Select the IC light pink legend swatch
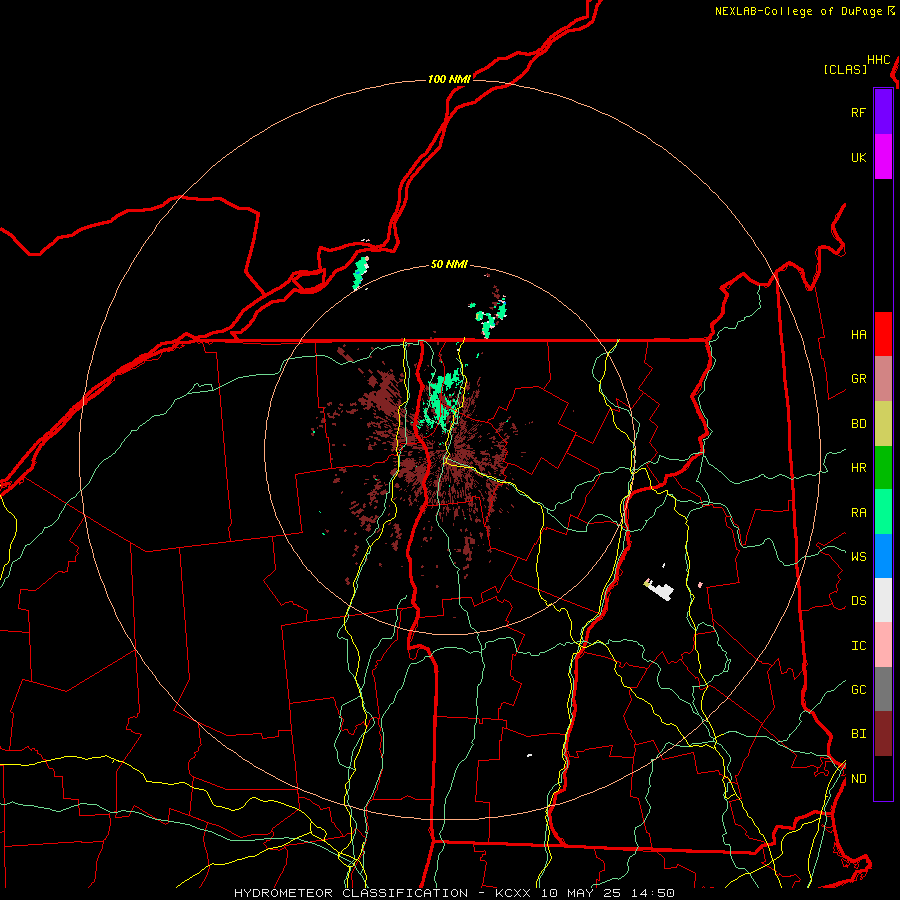 point(883,645)
